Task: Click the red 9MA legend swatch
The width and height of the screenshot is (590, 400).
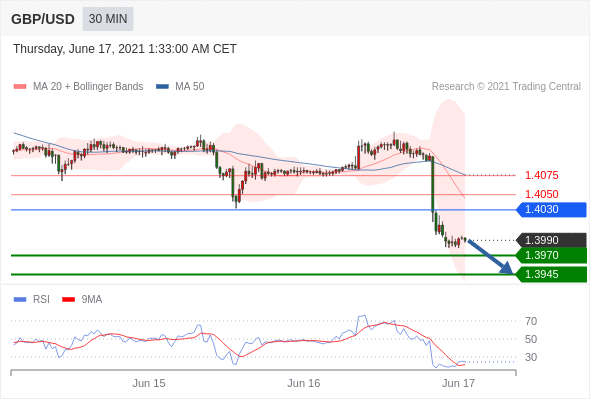Action: [68, 300]
